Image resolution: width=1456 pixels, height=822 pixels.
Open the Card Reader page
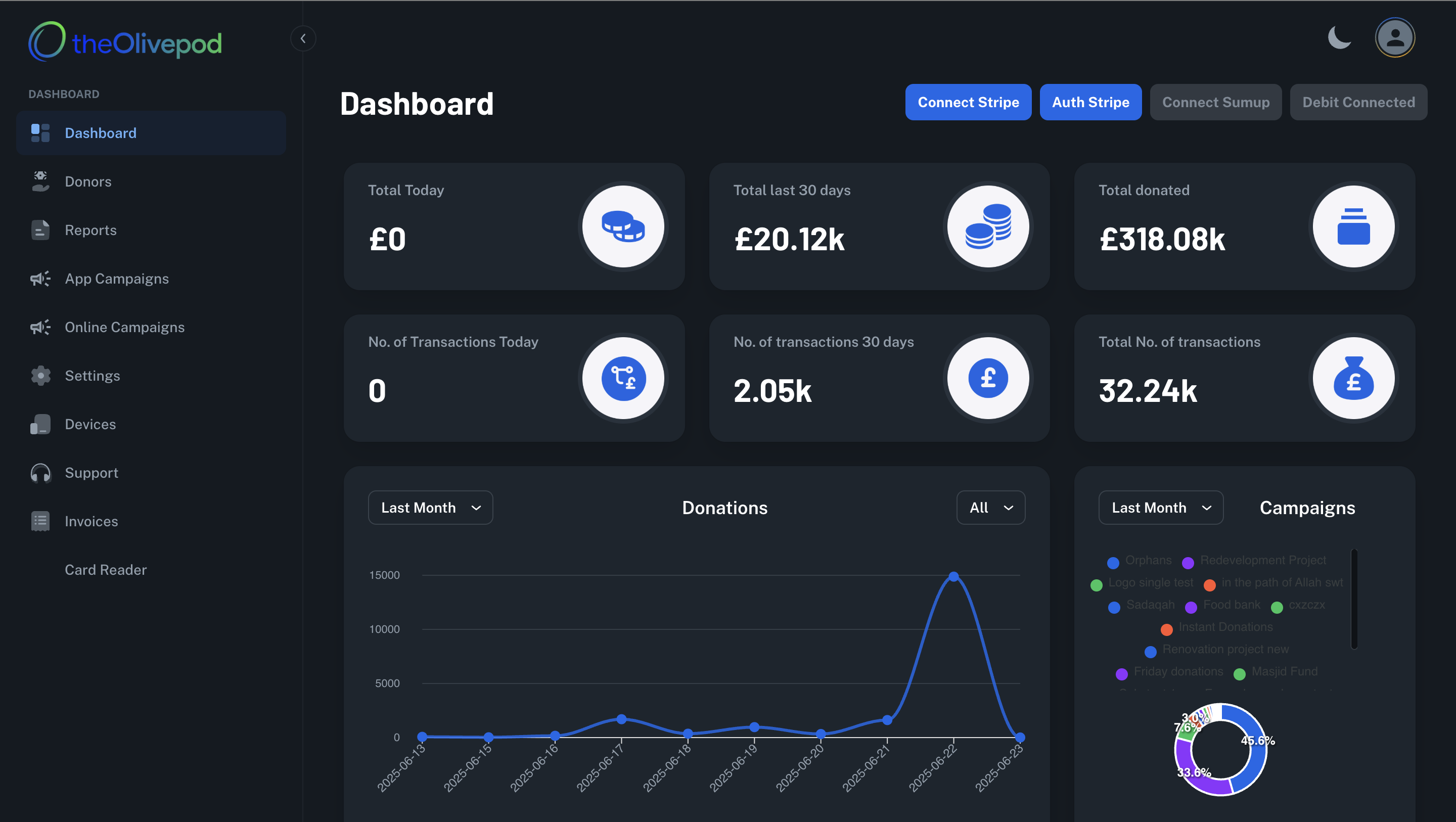coord(151,570)
